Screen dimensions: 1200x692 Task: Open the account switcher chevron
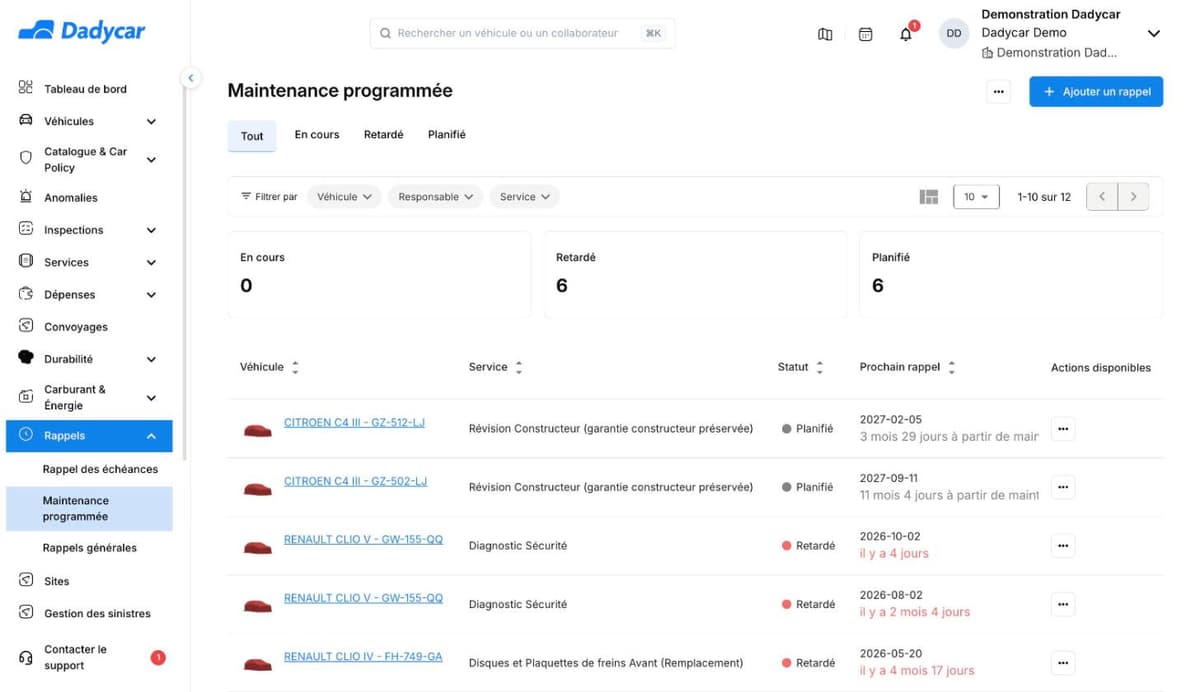(1153, 34)
